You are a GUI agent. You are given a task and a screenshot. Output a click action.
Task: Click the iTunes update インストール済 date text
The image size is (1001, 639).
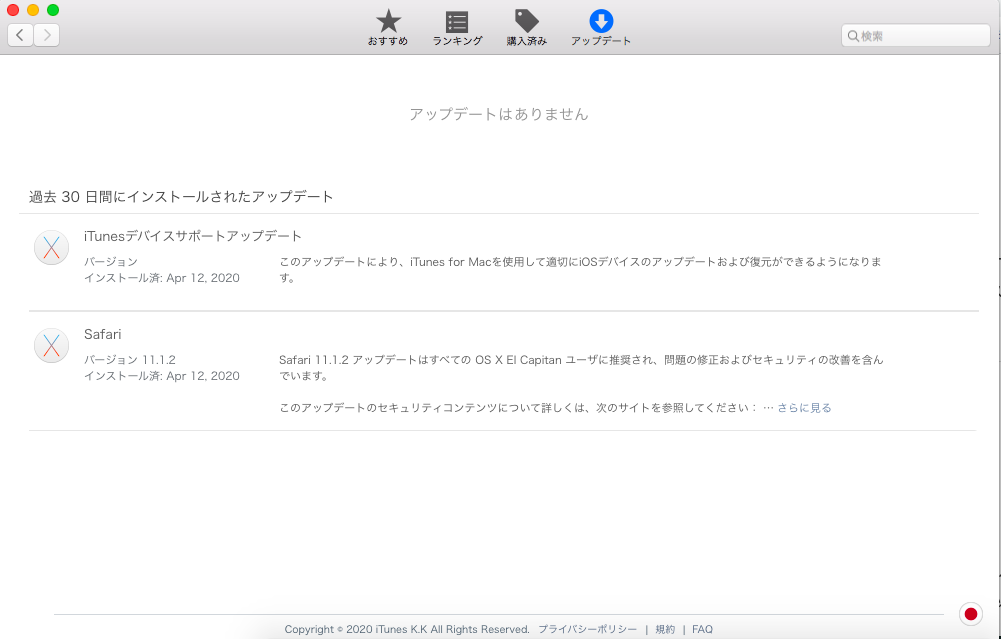pyautogui.click(x=162, y=278)
